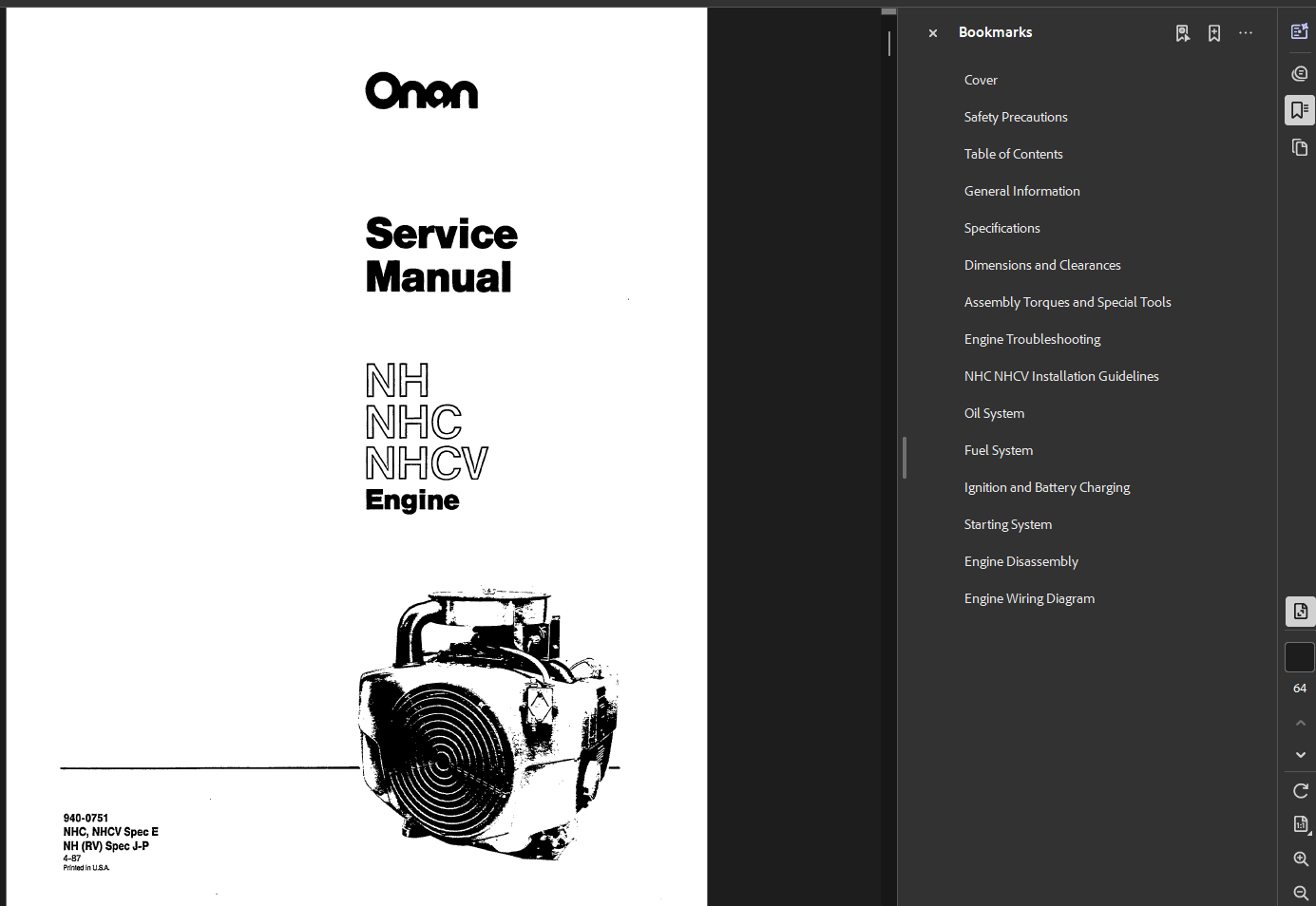Add a new bookmark with star icon

click(x=1214, y=33)
